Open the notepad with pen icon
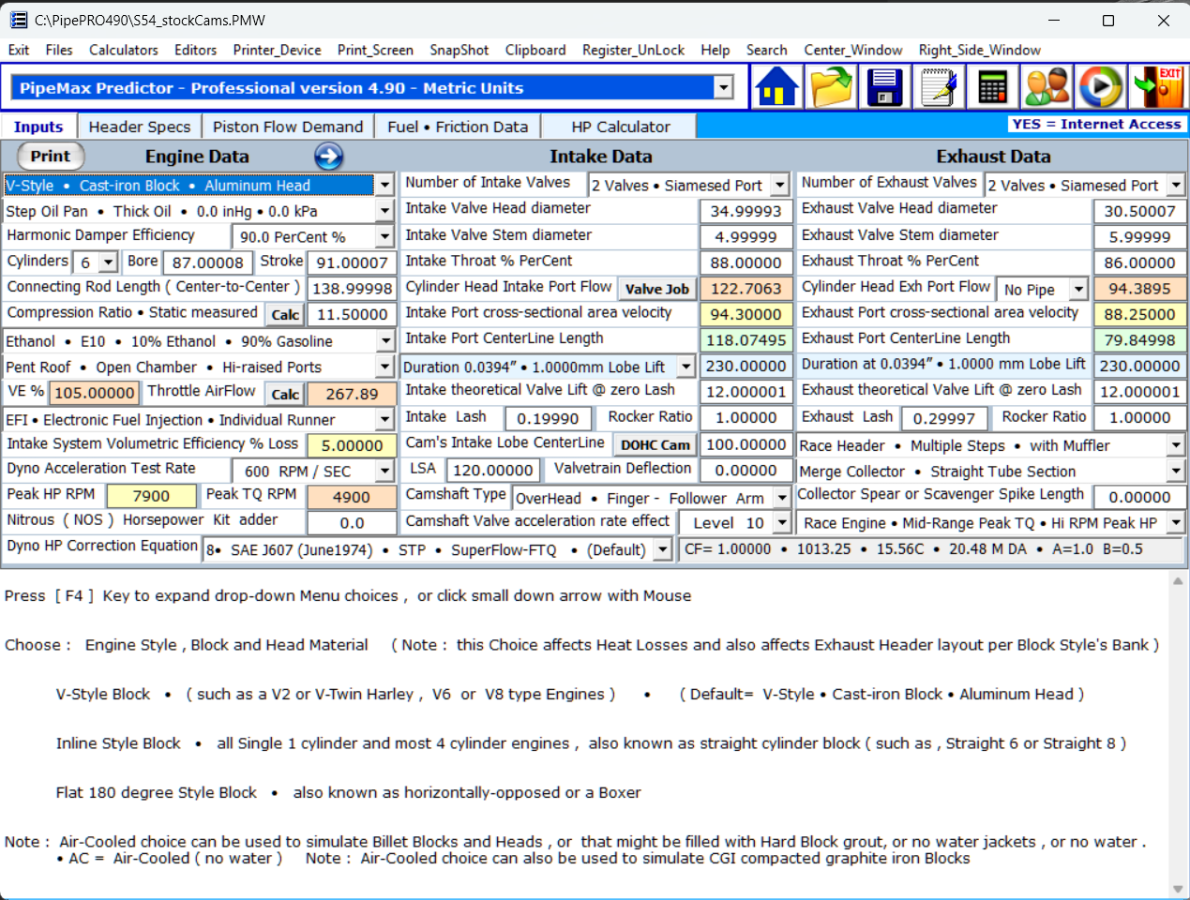This screenshot has height=900, width=1190. click(938, 88)
